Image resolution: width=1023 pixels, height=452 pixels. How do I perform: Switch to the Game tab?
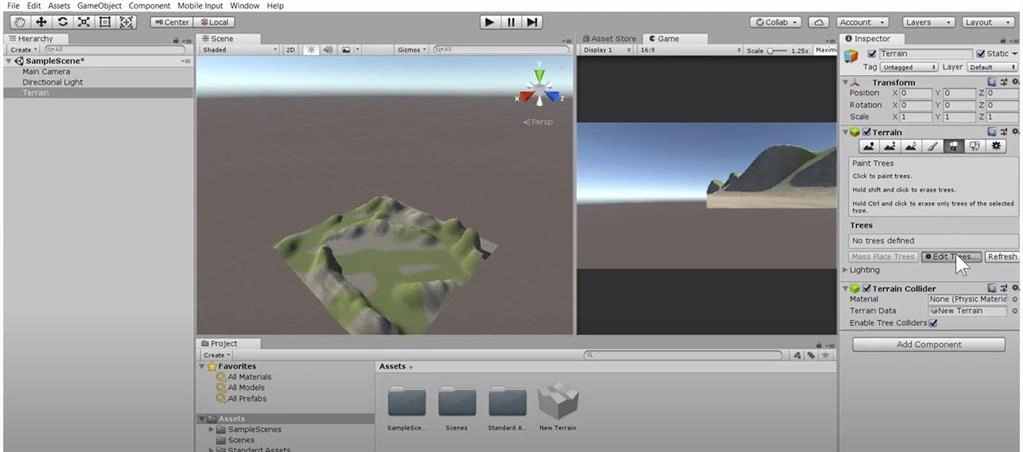664,38
